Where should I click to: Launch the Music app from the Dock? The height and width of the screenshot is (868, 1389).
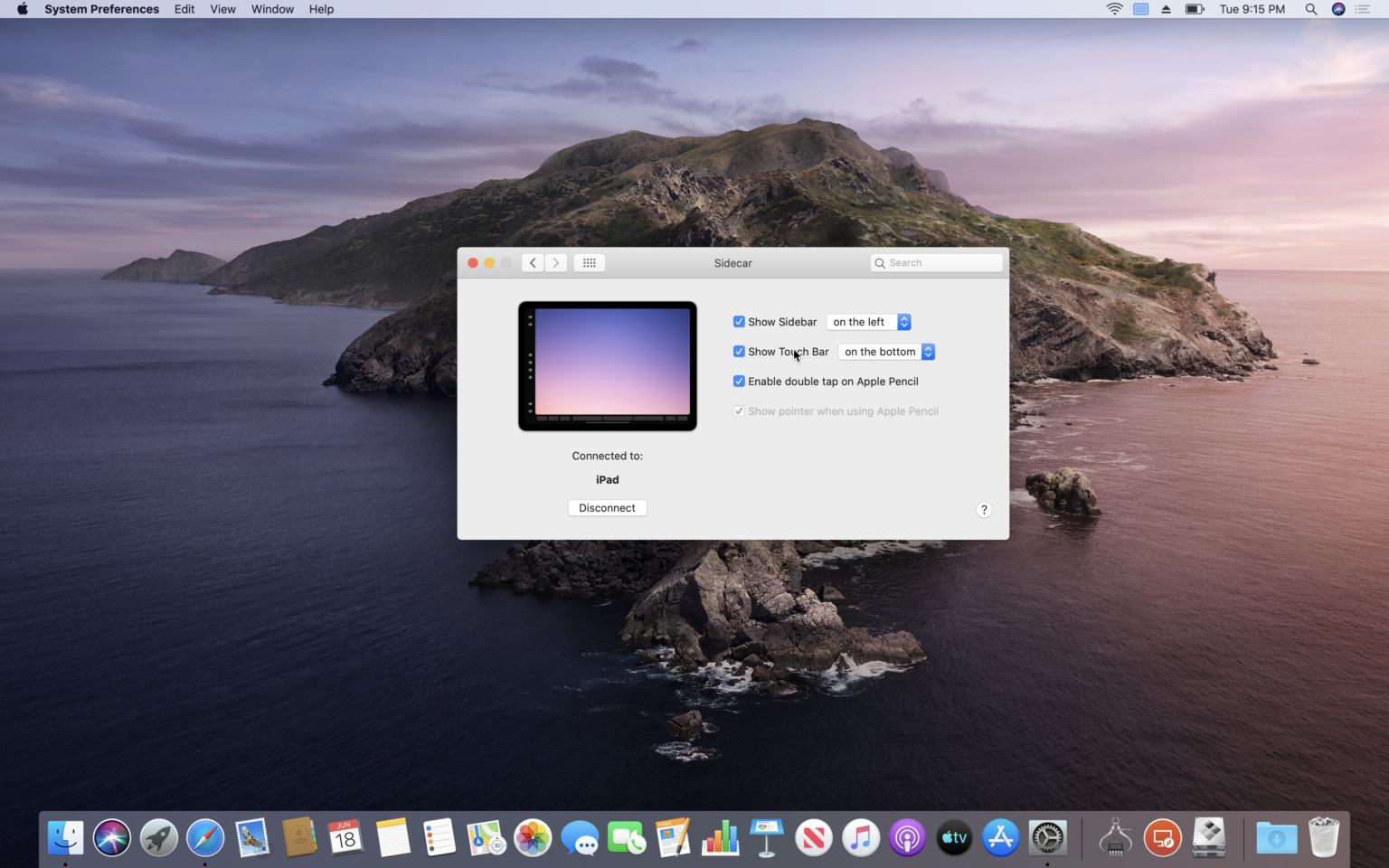[x=860, y=837]
